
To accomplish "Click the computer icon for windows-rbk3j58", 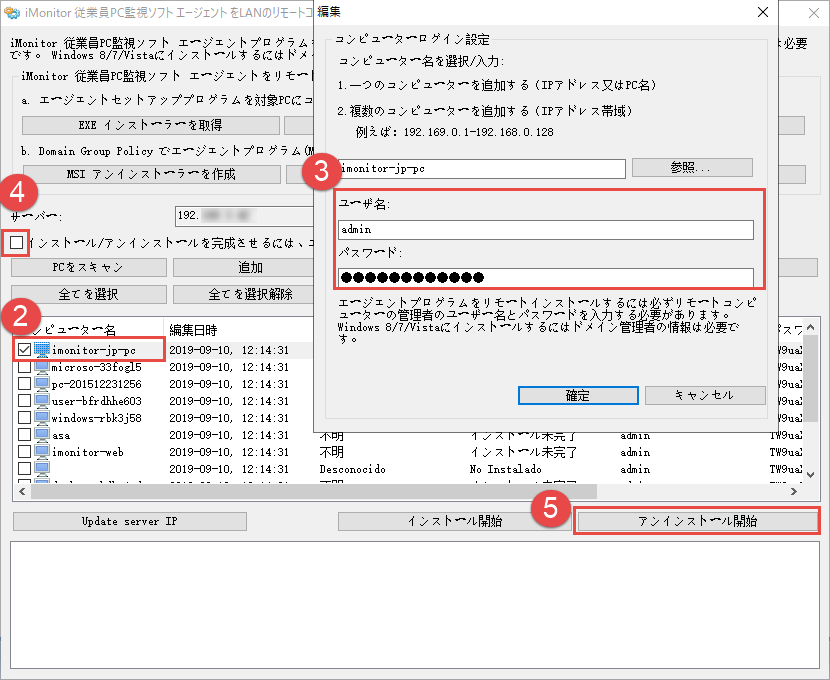I will [x=42, y=417].
